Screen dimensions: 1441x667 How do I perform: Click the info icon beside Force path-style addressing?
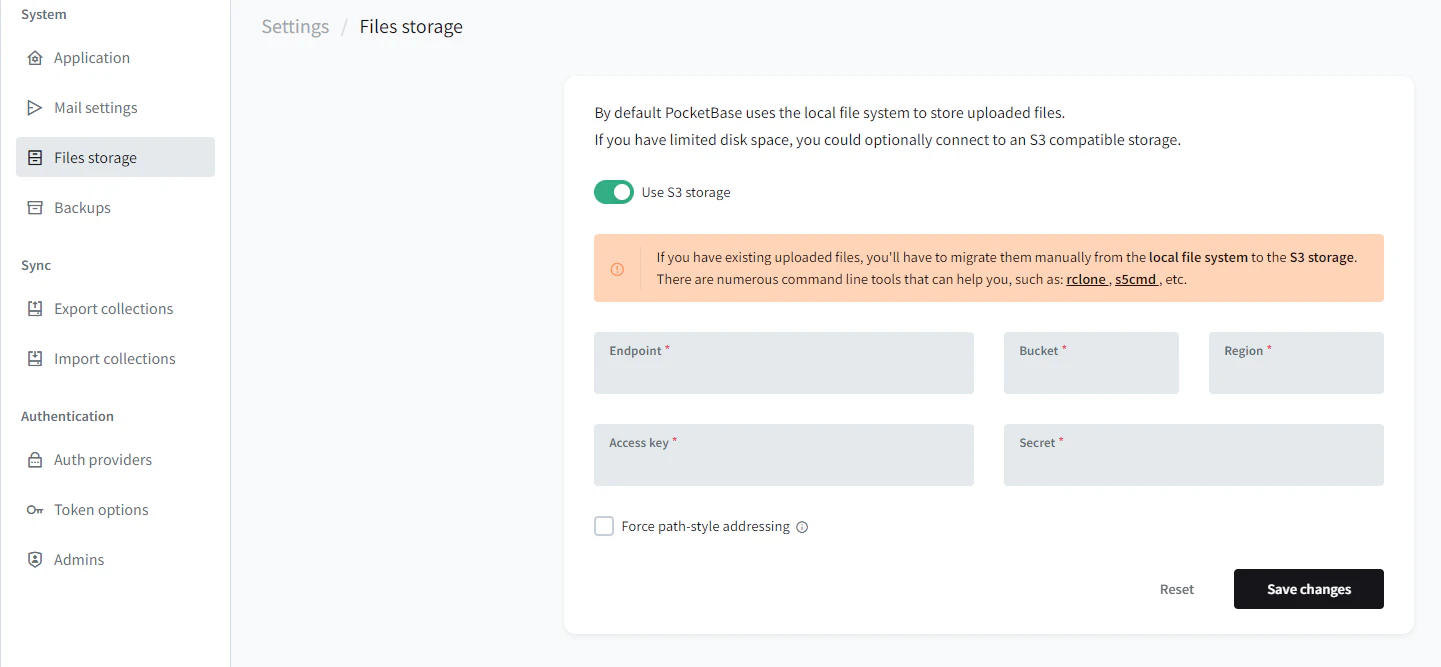[x=802, y=527]
